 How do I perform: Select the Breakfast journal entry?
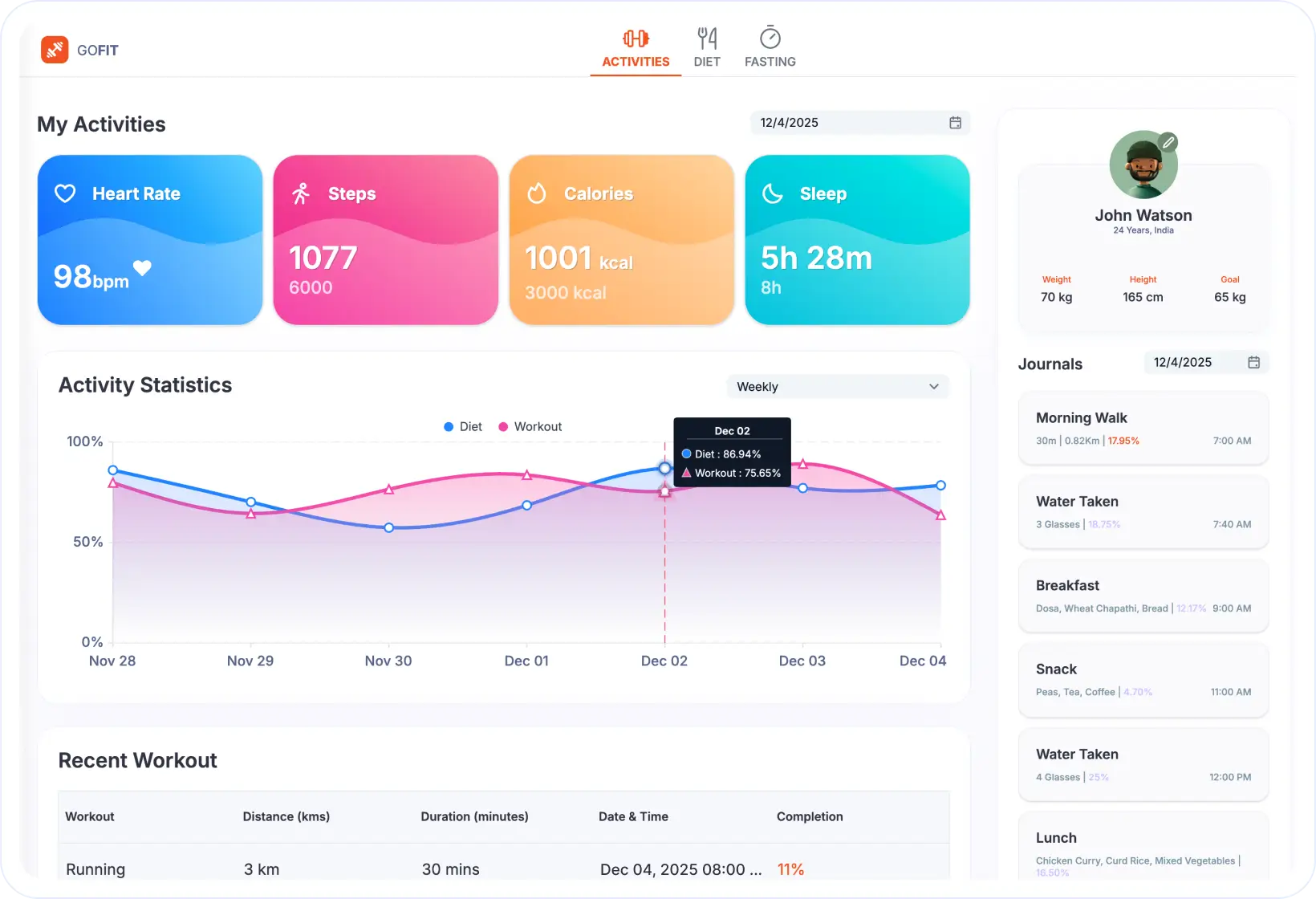click(x=1143, y=596)
